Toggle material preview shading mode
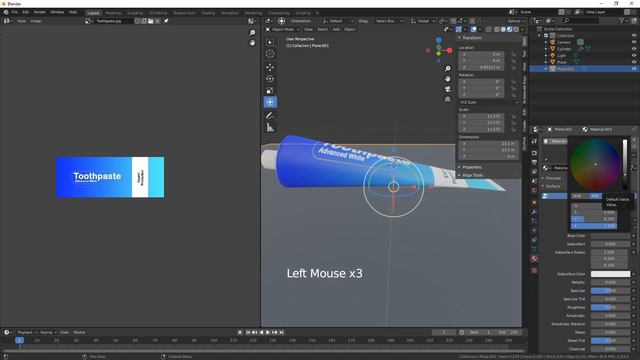Screen dimensions: 640x360 pos(510,29)
